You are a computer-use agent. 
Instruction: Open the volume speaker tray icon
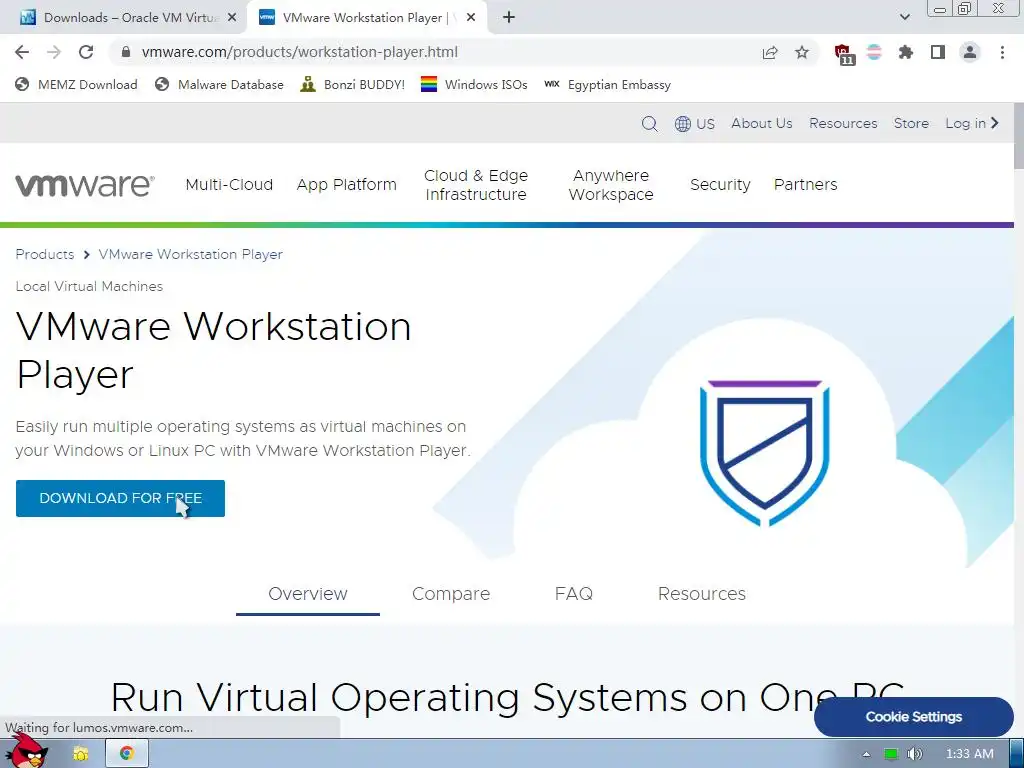915,754
